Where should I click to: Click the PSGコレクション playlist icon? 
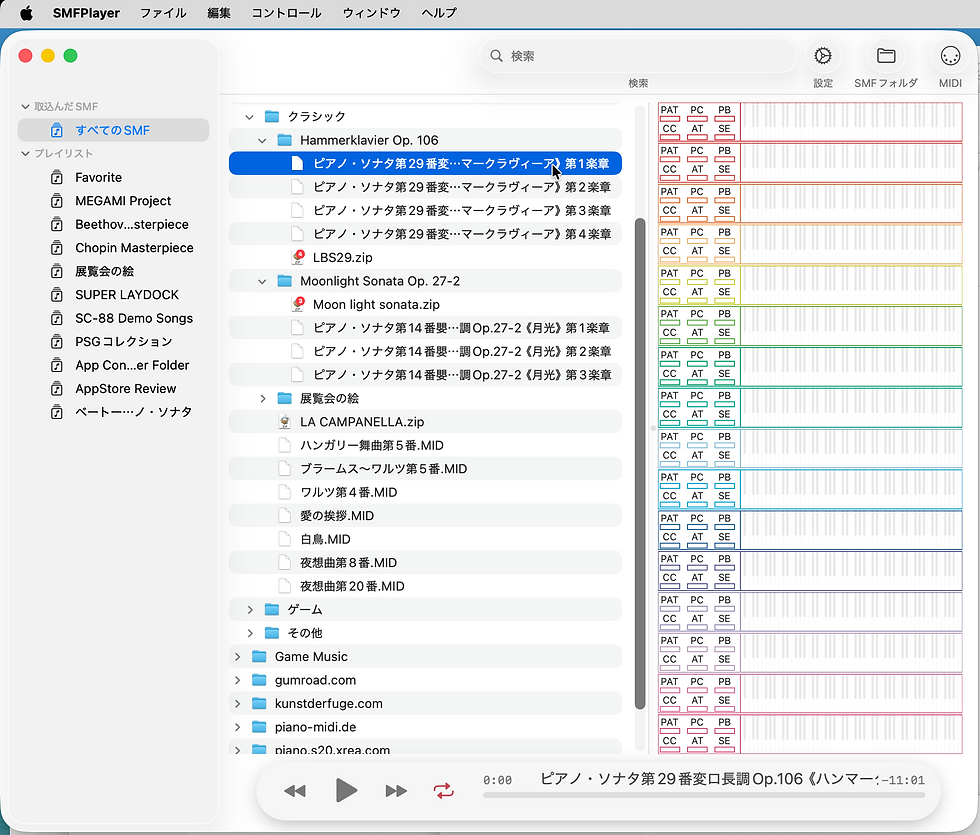point(57,342)
